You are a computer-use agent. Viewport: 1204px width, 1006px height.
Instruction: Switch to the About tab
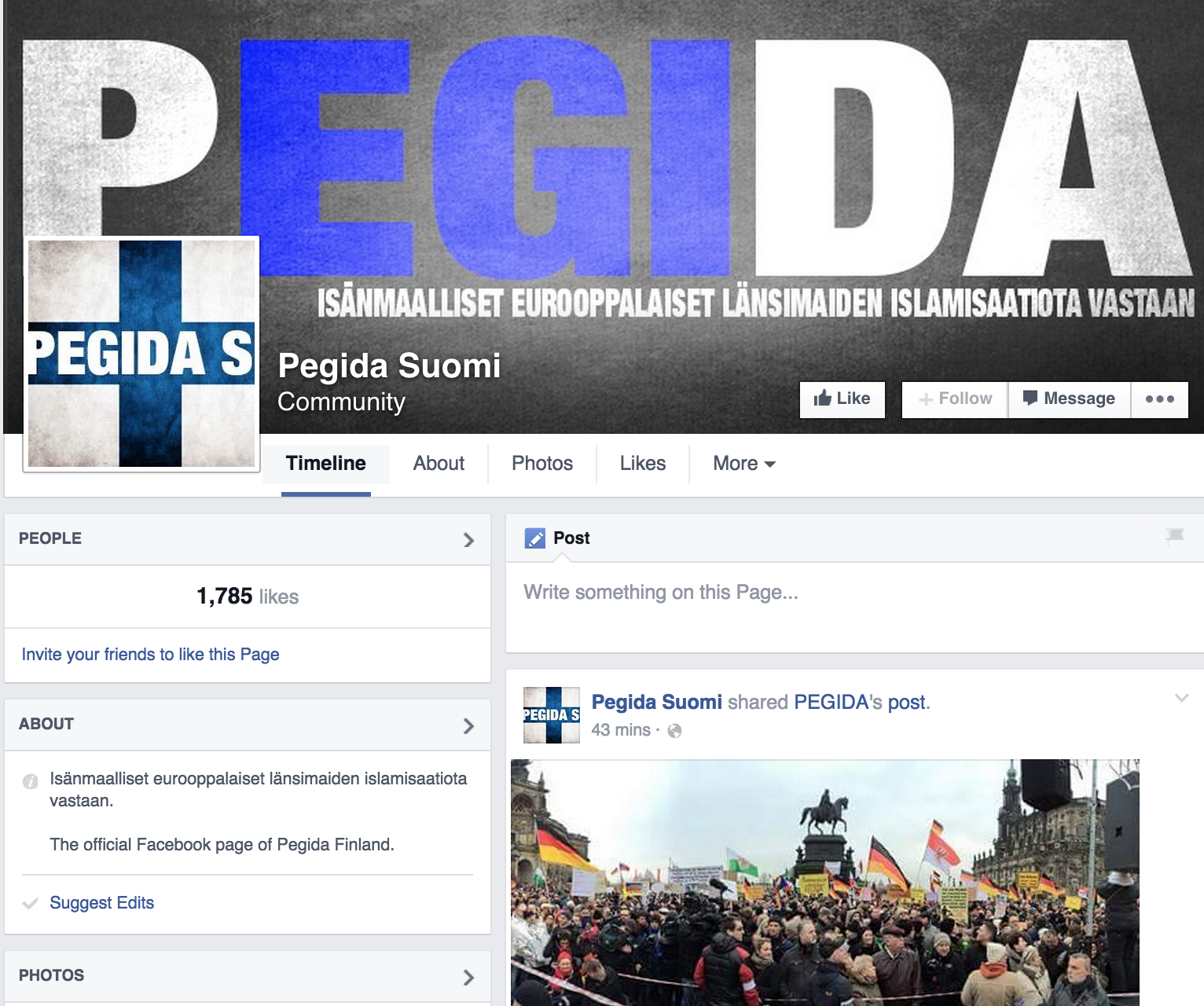pyautogui.click(x=439, y=464)
